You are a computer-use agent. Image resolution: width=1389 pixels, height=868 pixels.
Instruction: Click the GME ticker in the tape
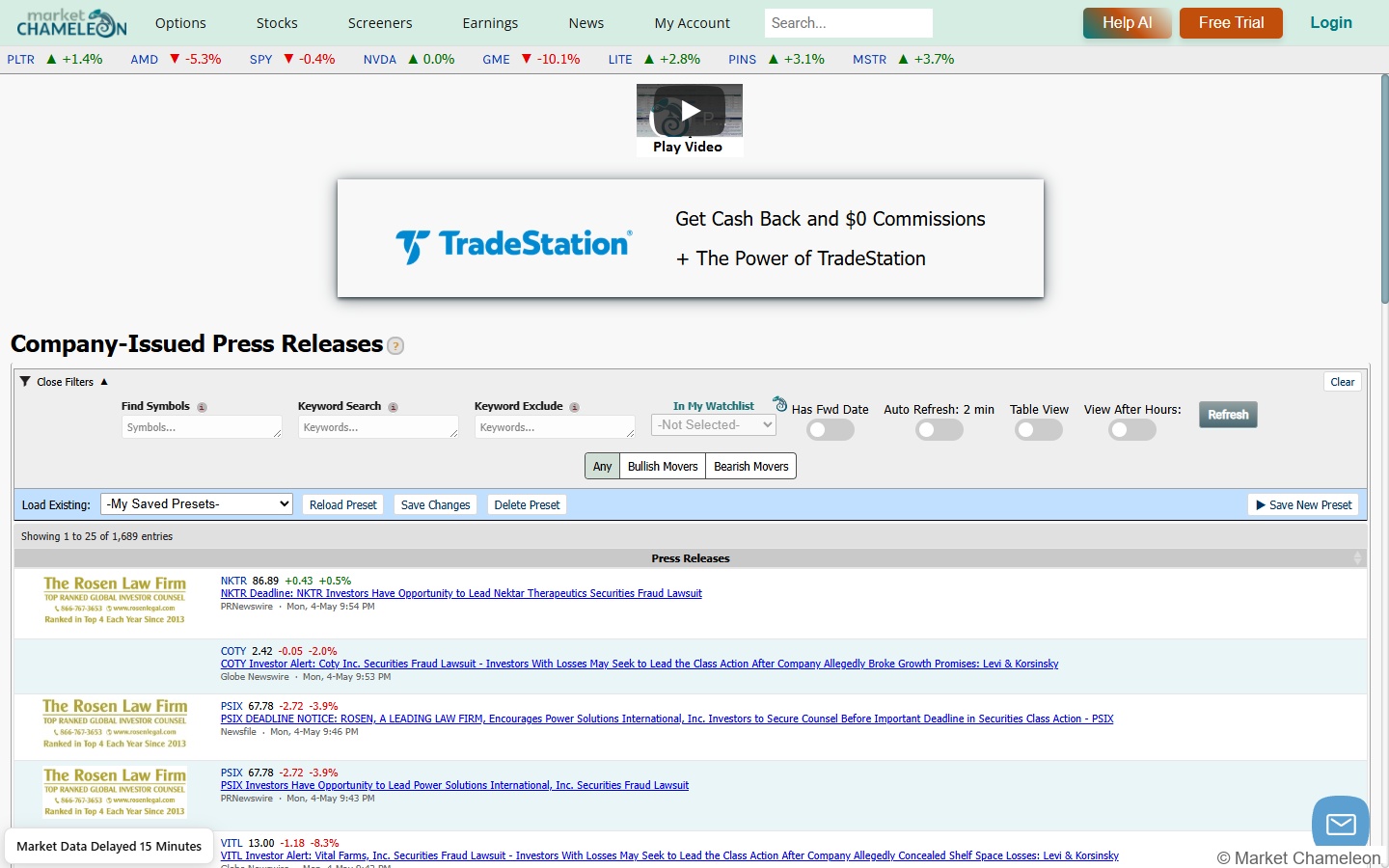(496, 60)
